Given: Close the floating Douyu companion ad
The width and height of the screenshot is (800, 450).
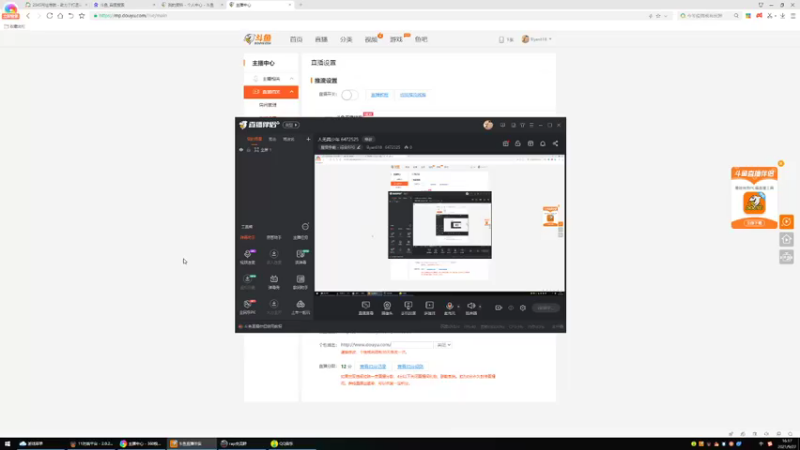Looking at the screenshot, I should click(781, 164).
